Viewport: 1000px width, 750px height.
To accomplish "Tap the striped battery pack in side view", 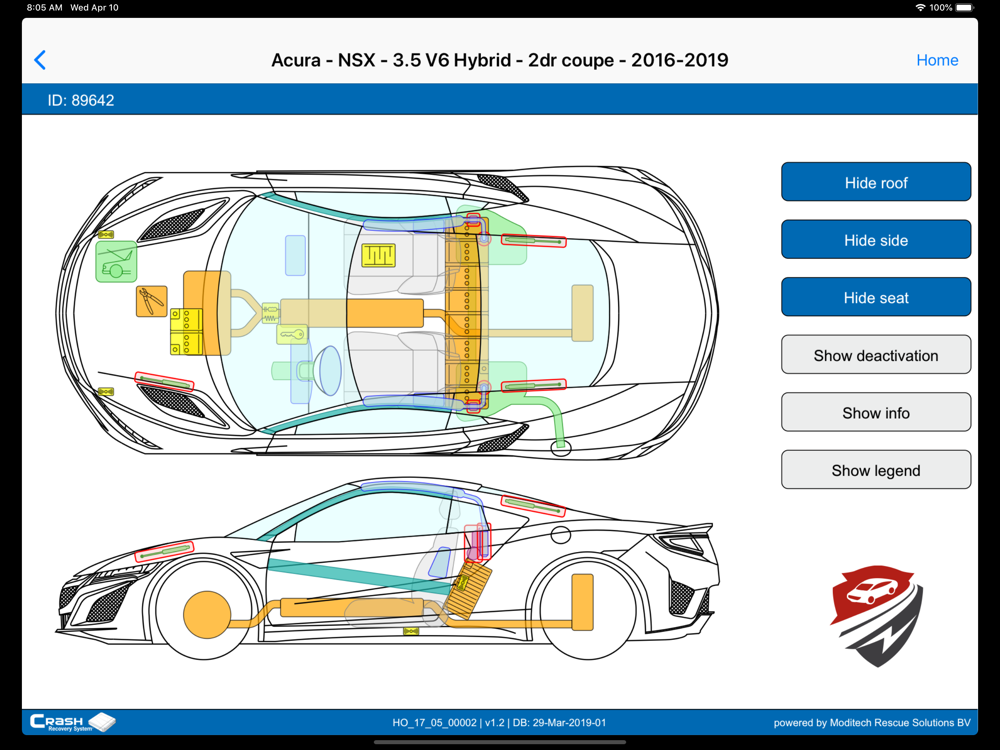I will click(x=471, y=589).
